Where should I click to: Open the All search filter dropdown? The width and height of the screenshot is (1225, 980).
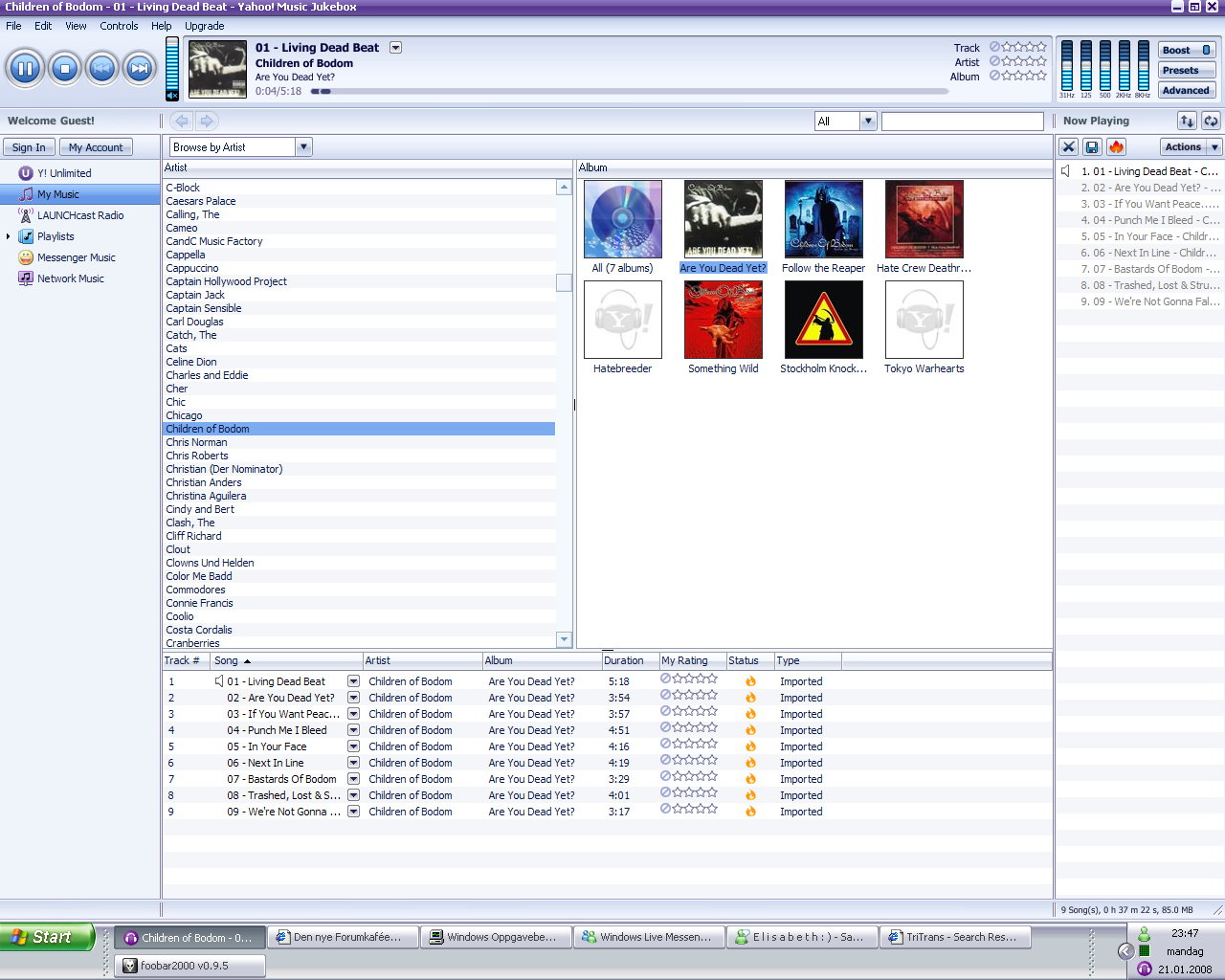pyautogui.click(x=868, y=121)
